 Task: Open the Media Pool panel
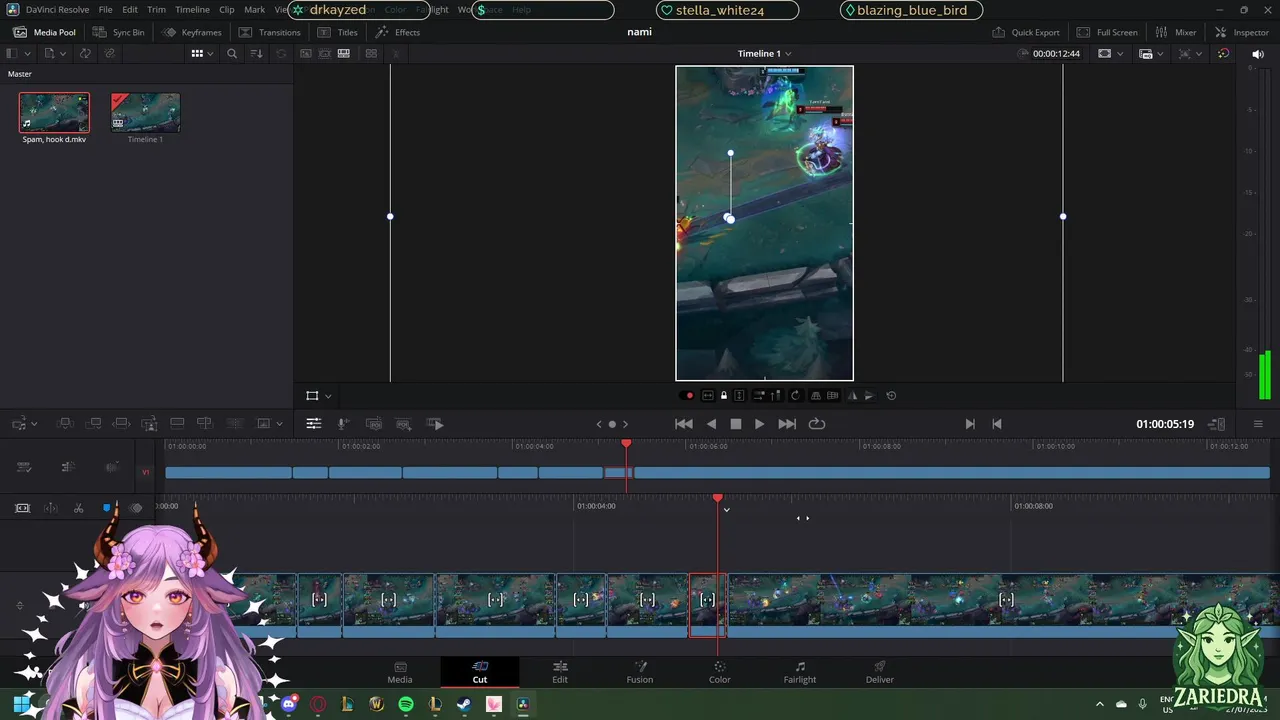click(x=44, y=32)
